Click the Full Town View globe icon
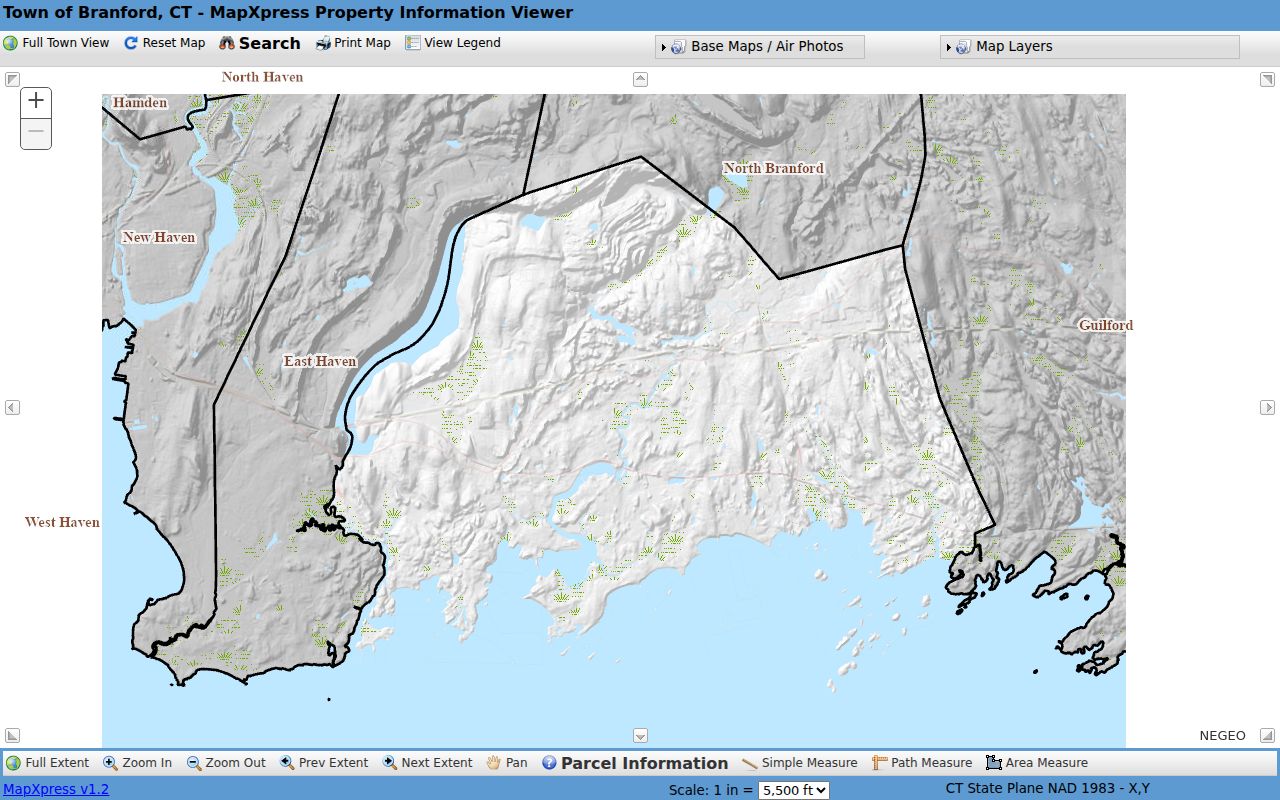 pos(11,43)
